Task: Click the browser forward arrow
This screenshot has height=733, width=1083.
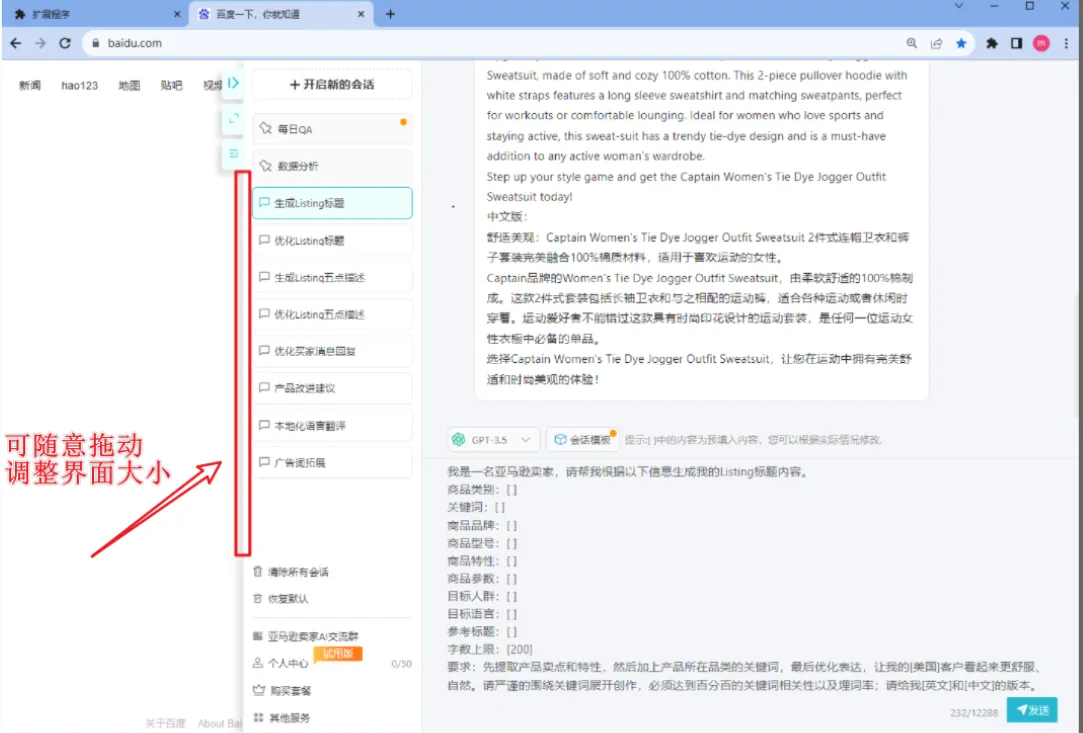Action: coord(40,43)
